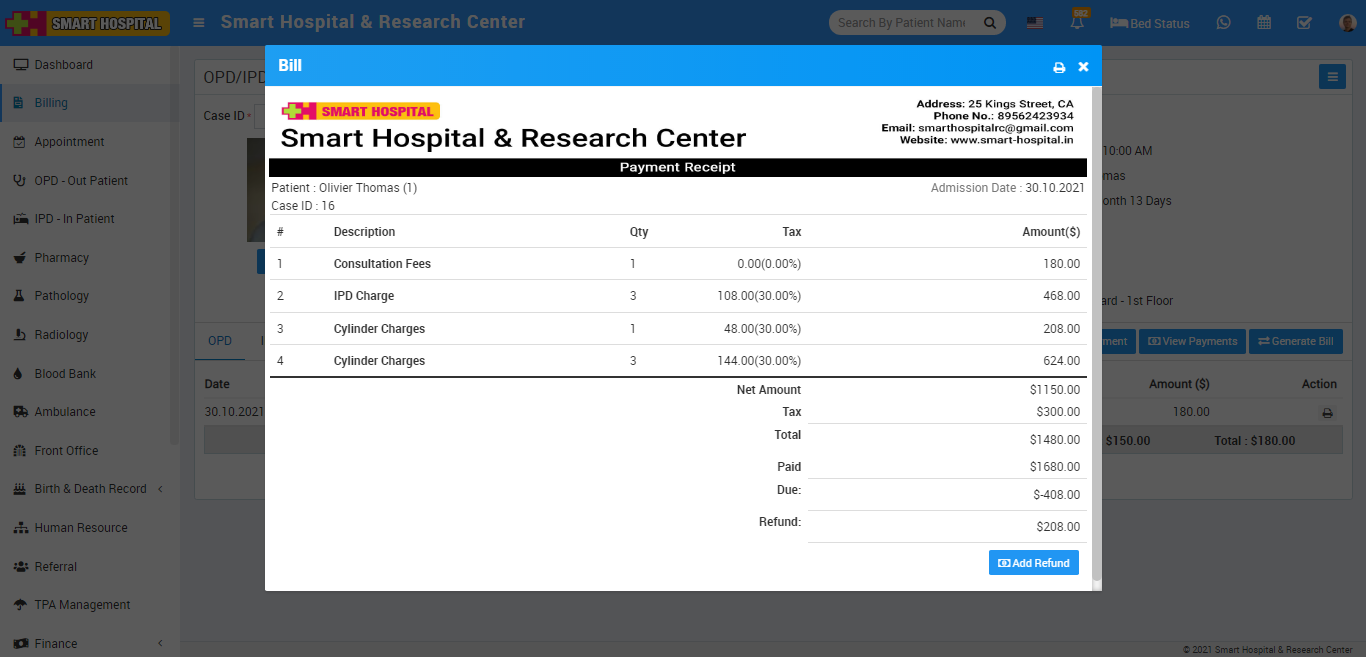The height and width of the screenshot is (657, 1366).
Task: Click the OPD stethoscope icon
Action: [19, 181]
